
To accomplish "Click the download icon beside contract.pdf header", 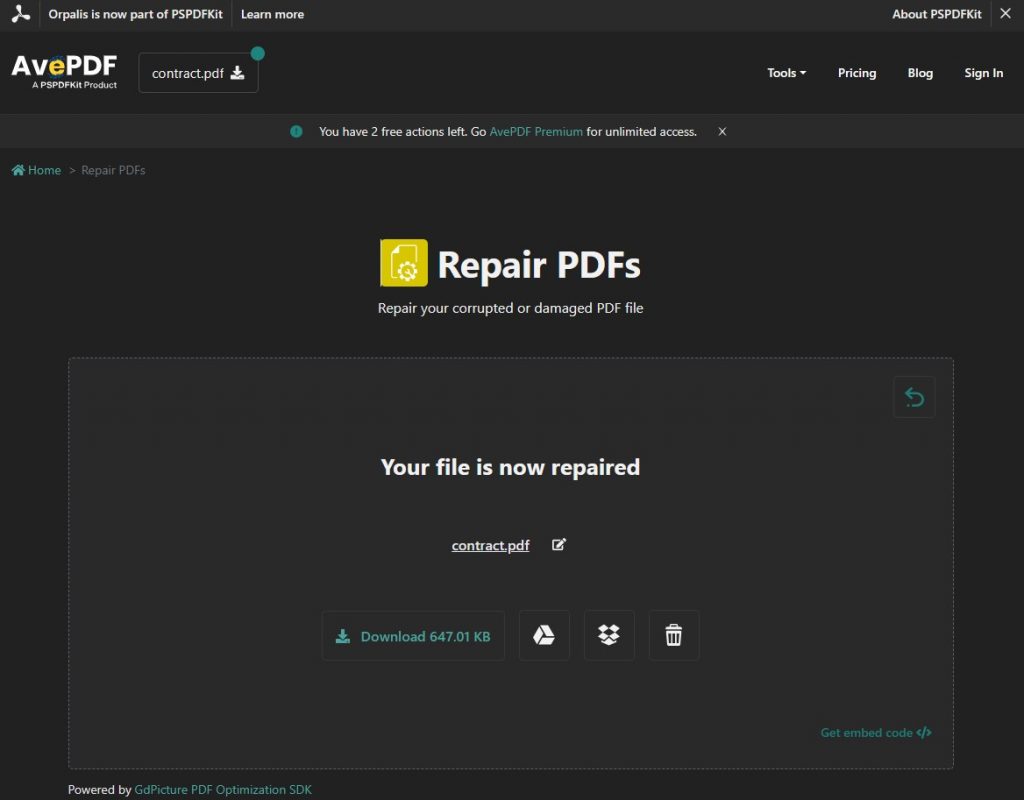I will coord(236,73).
